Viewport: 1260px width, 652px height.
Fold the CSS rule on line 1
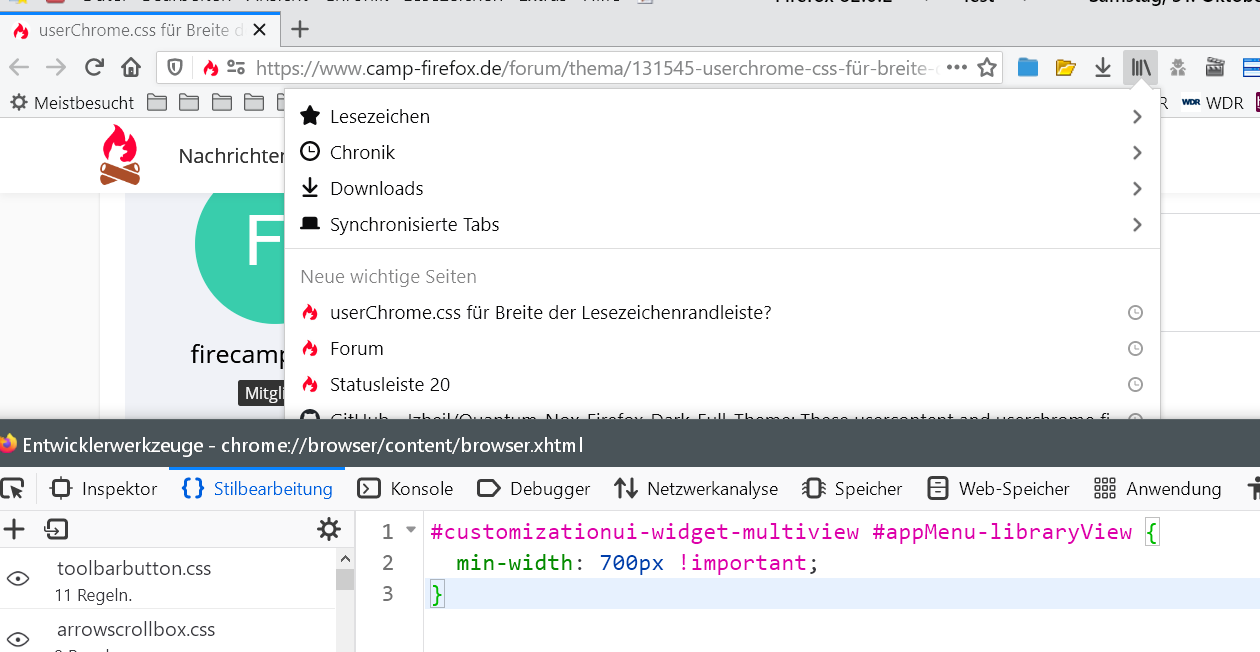coord(411,530)
